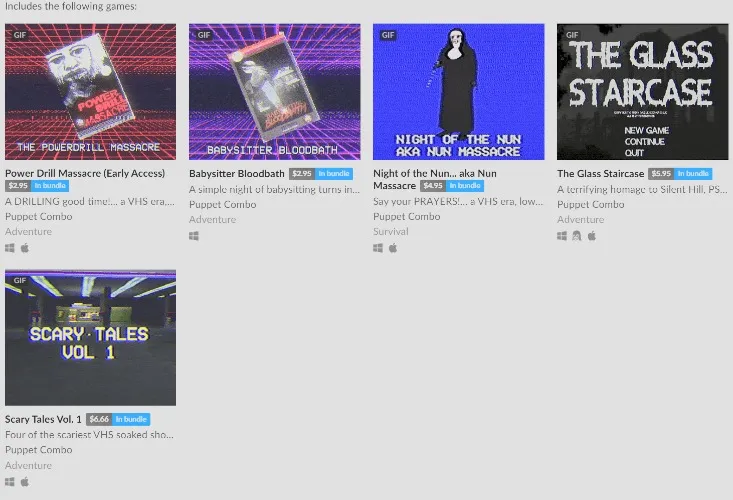Image resolution: width=733 pixels, height=500 pixels.
Task: Open Scary Tales Vol 1 thumbnail
Action: (91, 337)
